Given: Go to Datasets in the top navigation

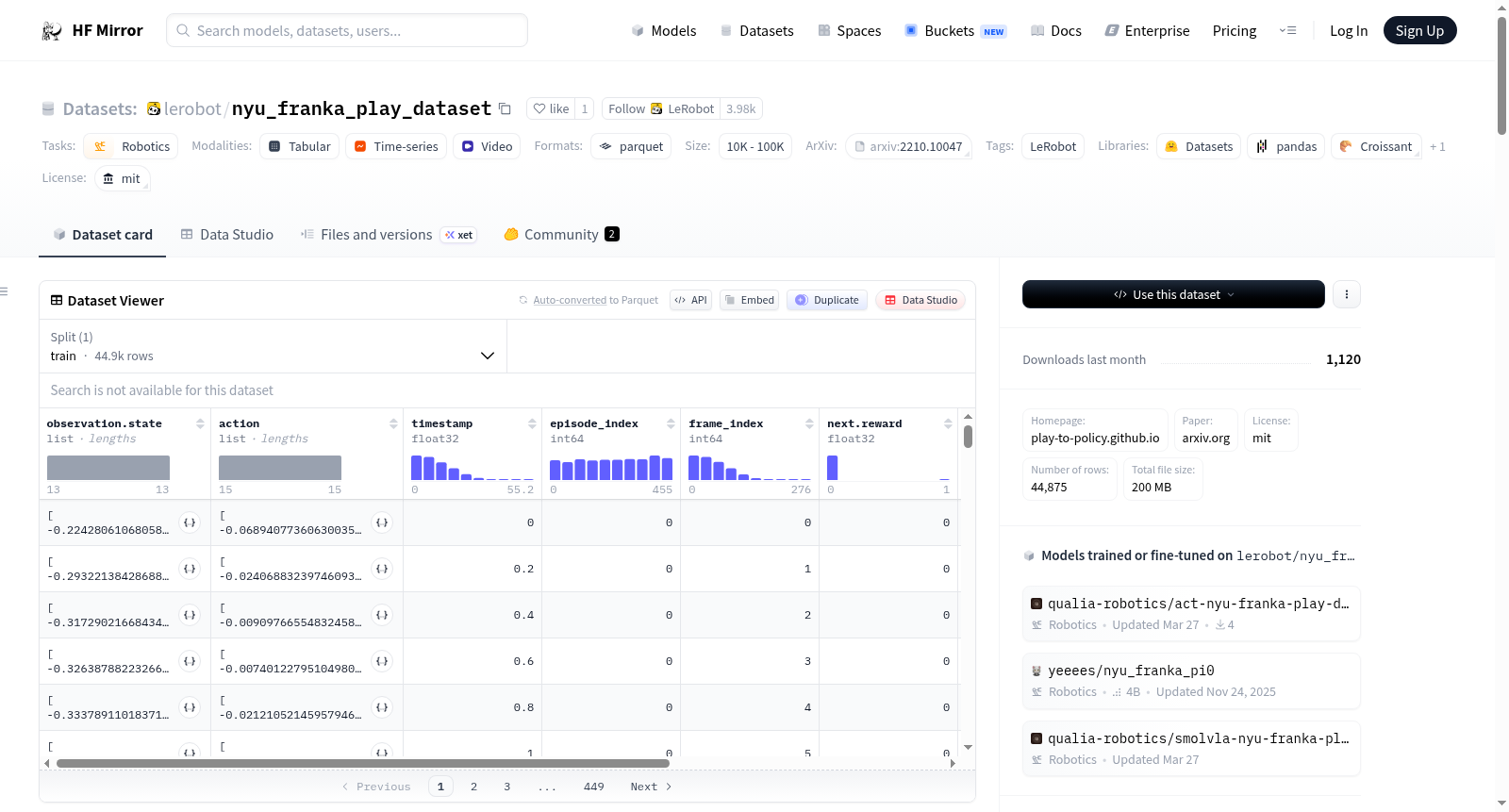Looking at the screenshot, I should 756,31.
